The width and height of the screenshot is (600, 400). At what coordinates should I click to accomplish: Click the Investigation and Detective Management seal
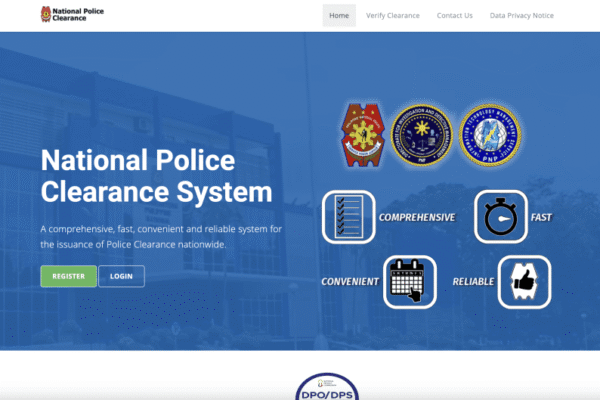point(421,135)
